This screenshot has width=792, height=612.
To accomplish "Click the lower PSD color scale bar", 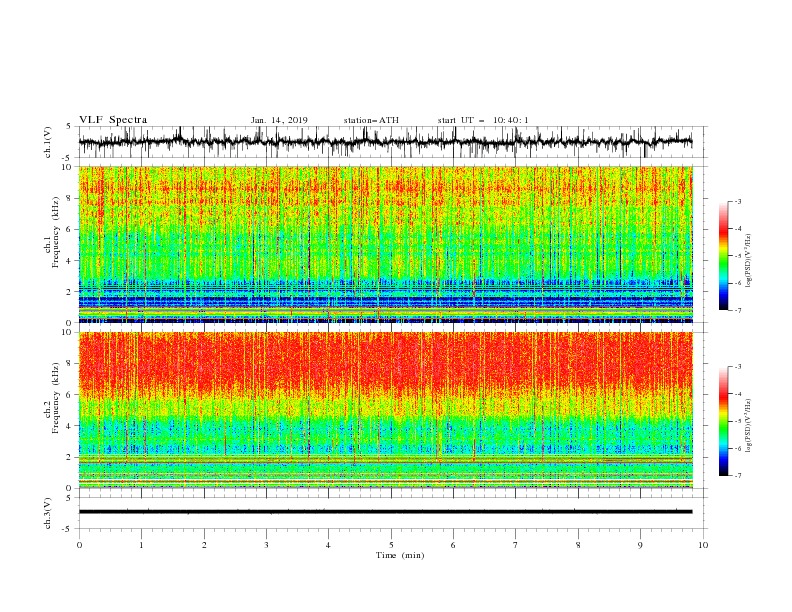I will click(724, 421).
